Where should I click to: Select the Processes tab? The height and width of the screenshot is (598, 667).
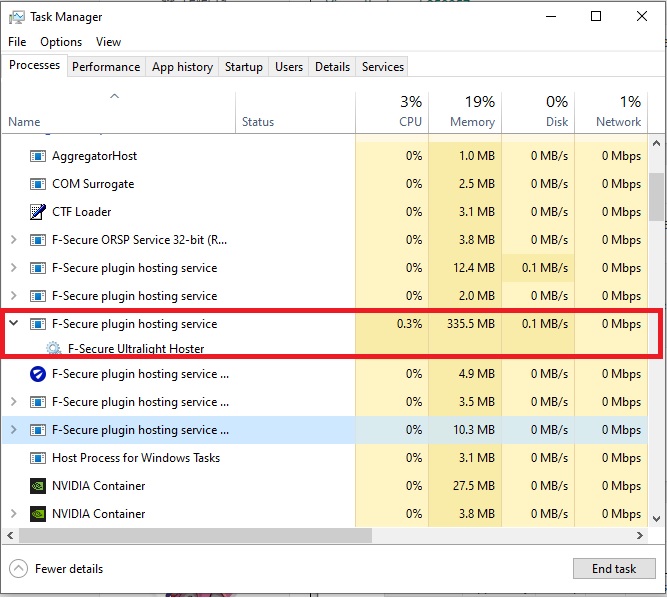tap(34, 65)
